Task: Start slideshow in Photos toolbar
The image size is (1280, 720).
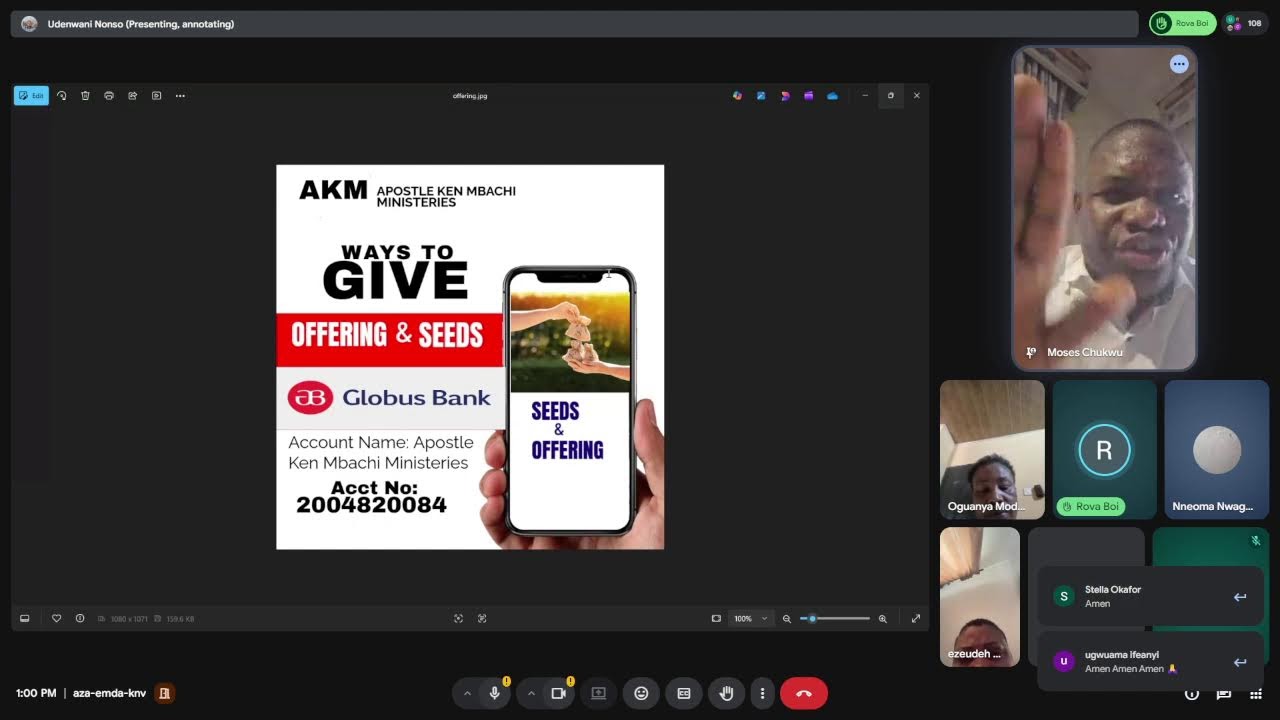Action: [x=156, y=96]
